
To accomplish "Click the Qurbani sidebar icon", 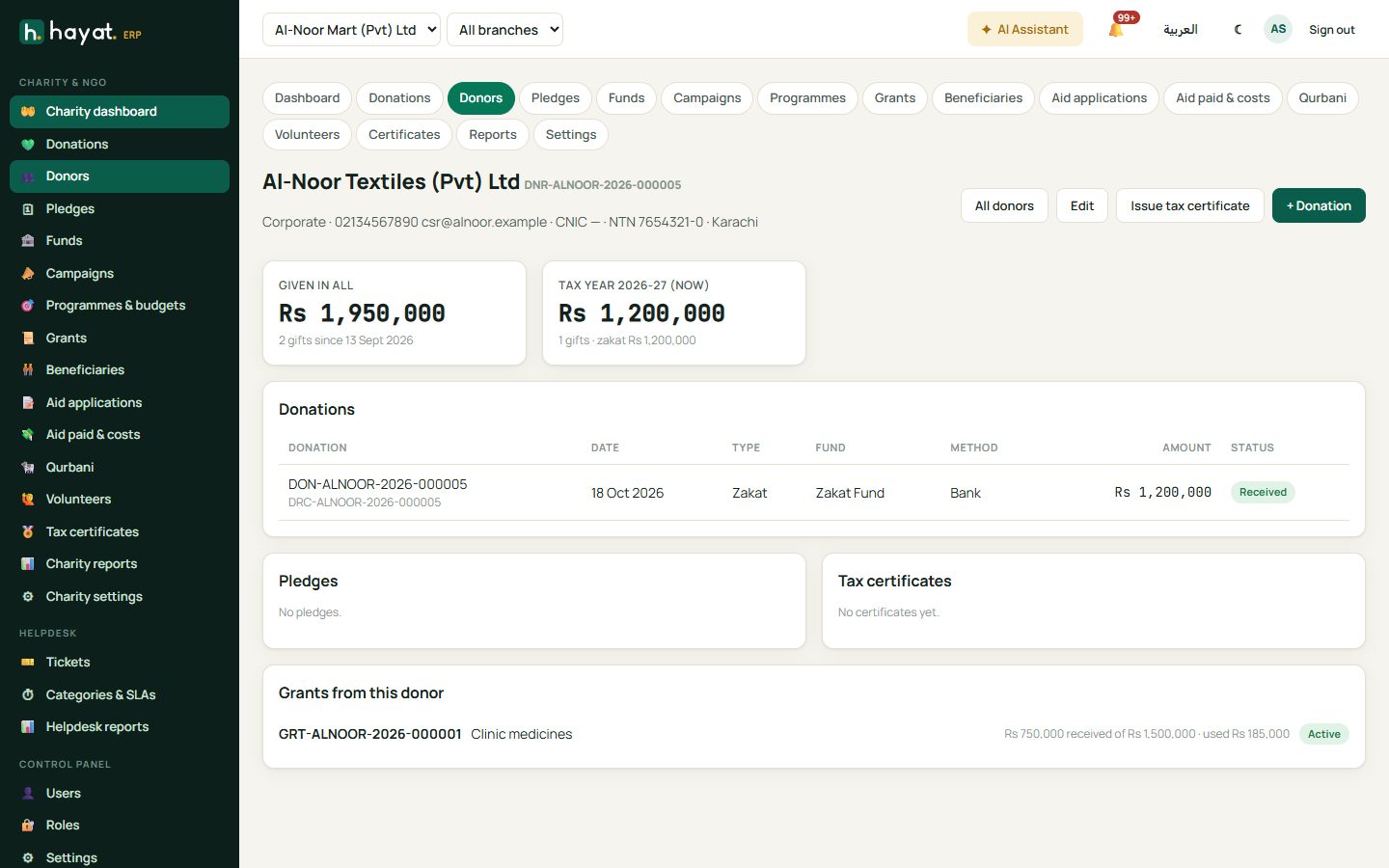I will tap(28, 468).
